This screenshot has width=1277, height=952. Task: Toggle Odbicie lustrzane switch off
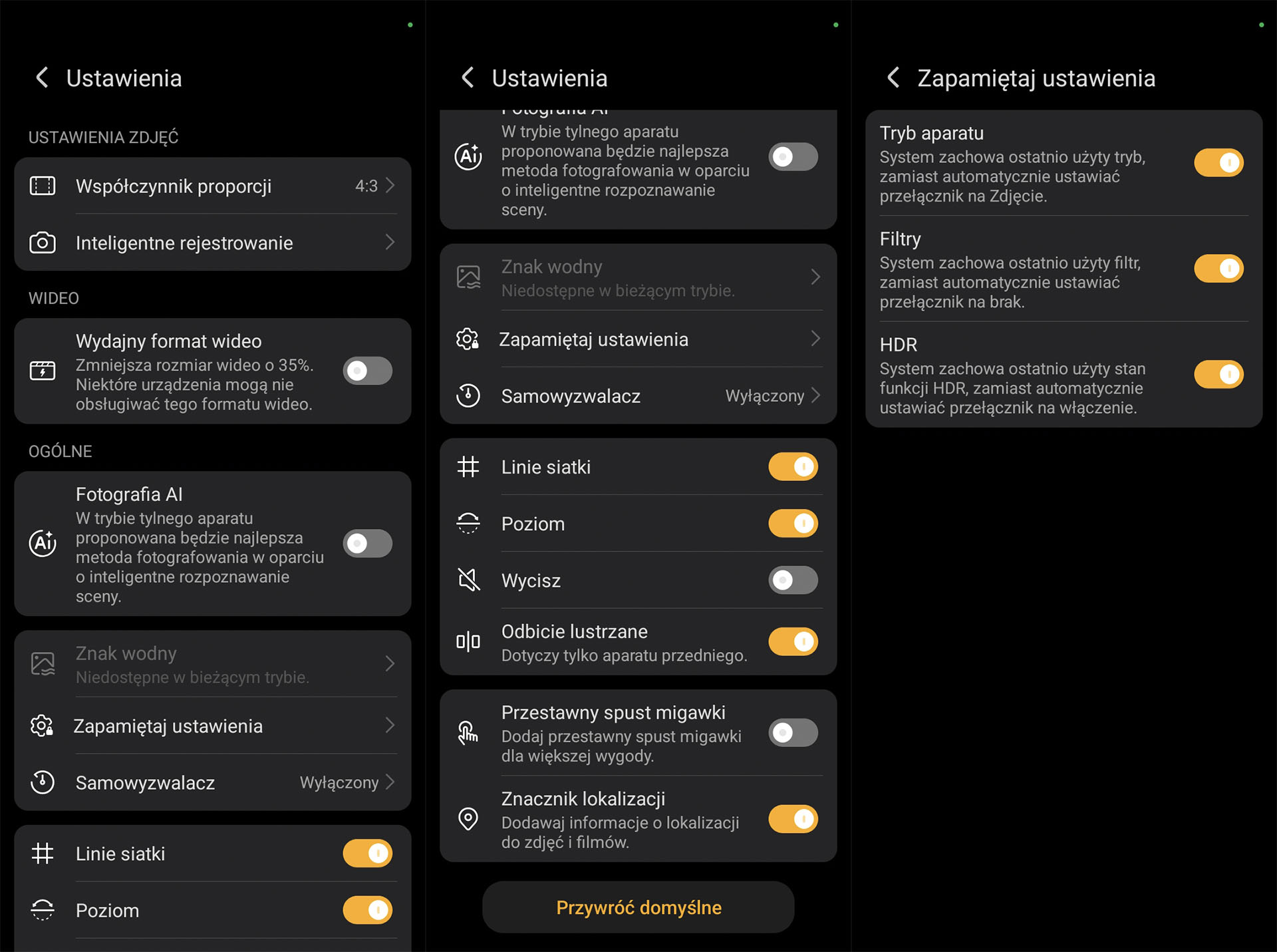click(x=793, y=642)
